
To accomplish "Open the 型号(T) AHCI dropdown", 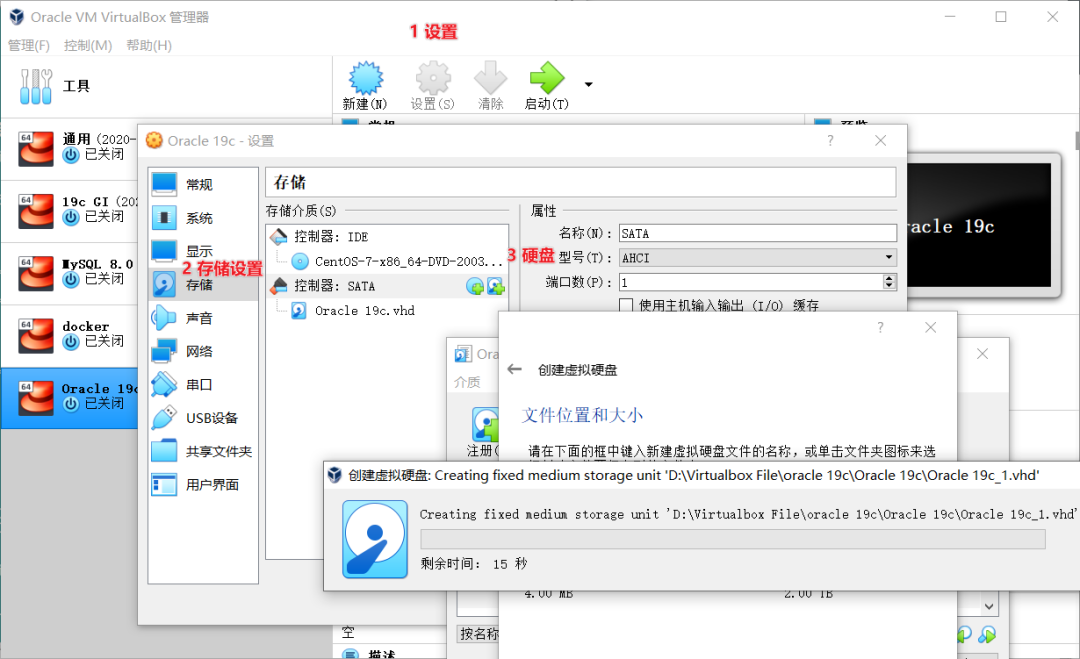I will click(x=758, y=258).
